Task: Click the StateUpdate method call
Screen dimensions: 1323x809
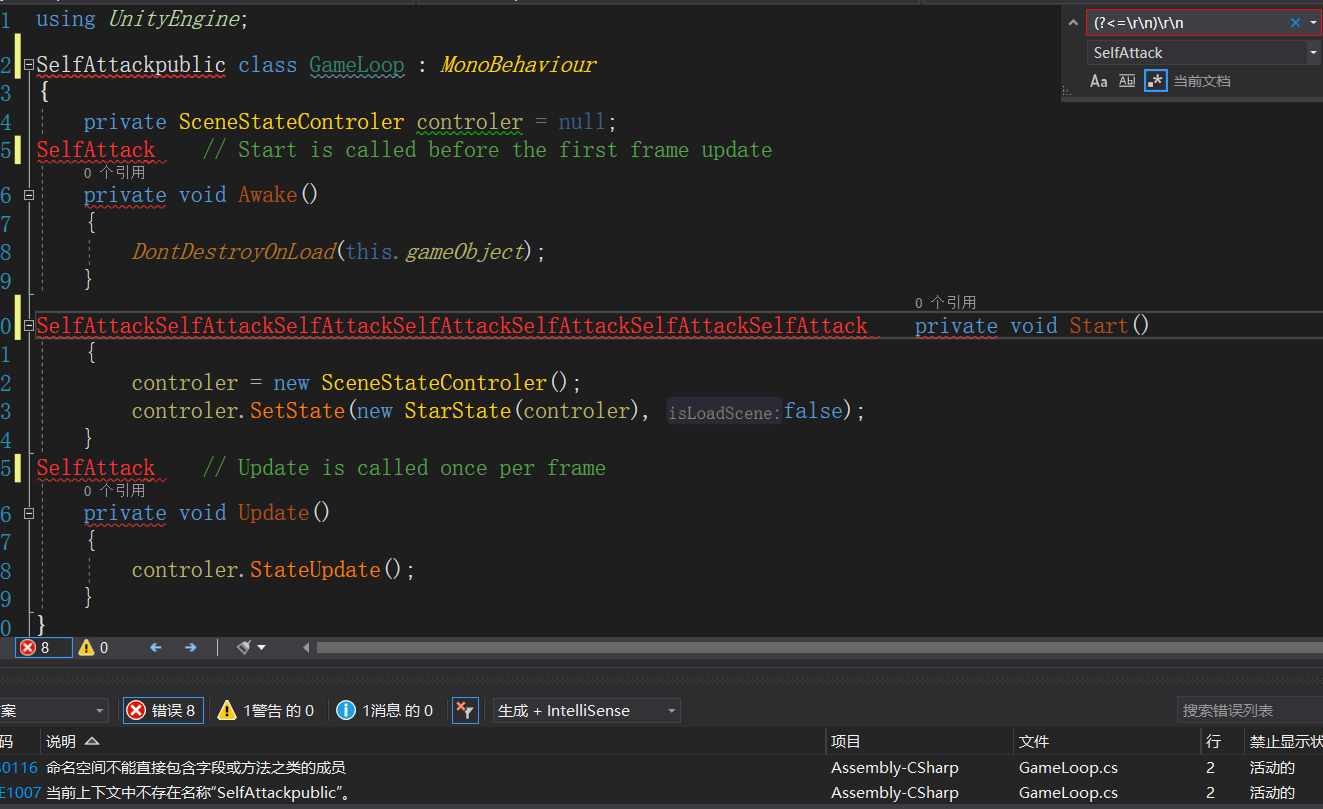Action: [x=315, y=570]
